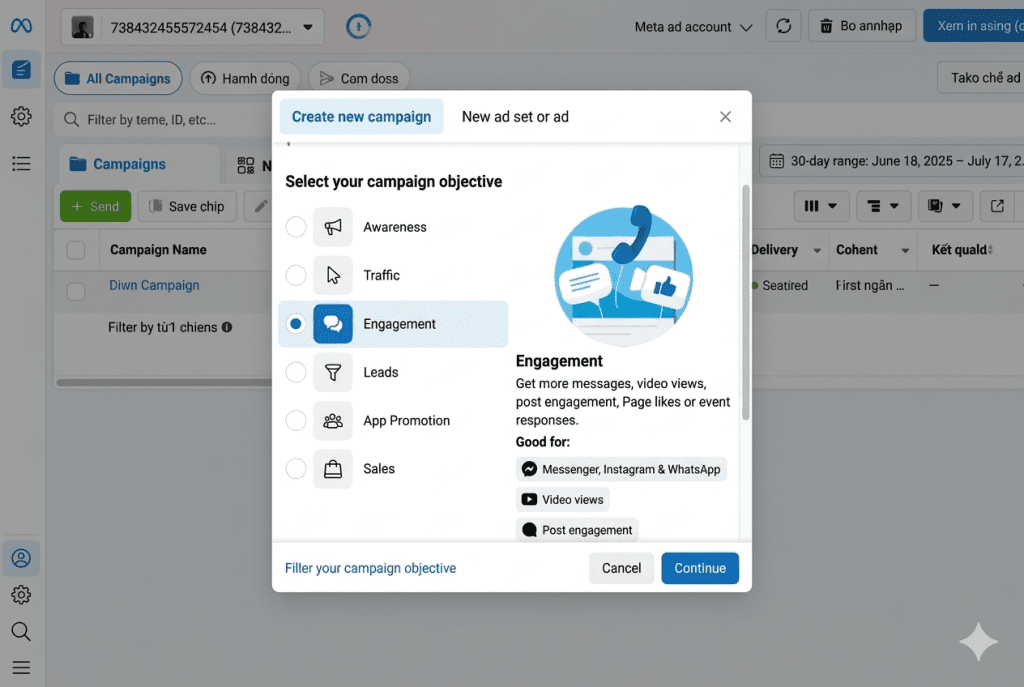Image resolution: width=1024 pixels, height=687 pixels.
Task: Click the refresh icon button
Action: point(784,26)
